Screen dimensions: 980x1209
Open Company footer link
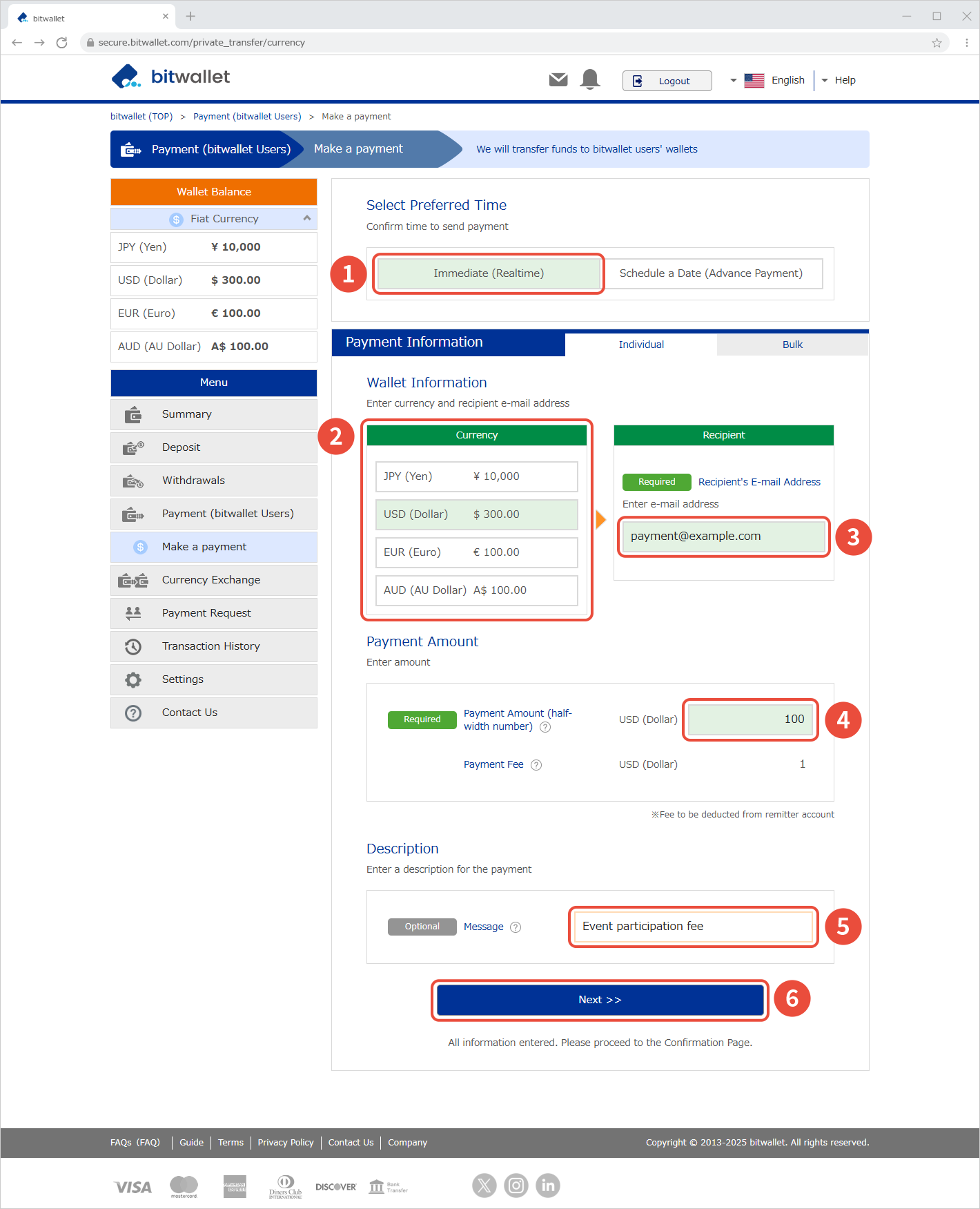(x=407, y=1143)
